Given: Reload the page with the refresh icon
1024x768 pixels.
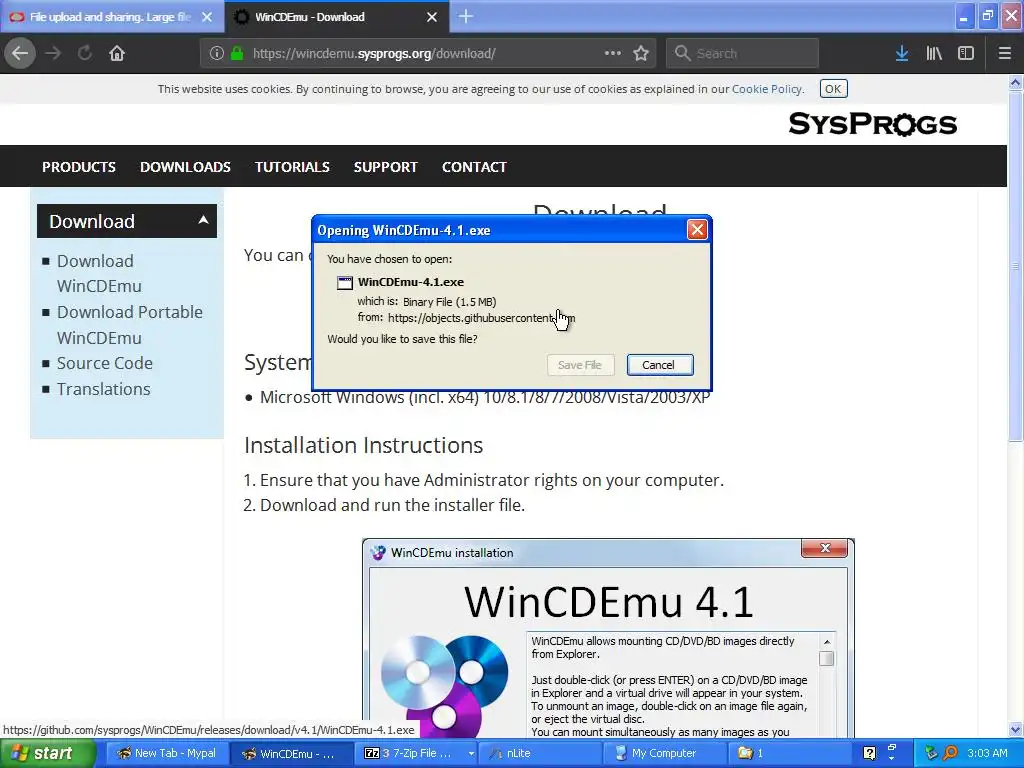Looking at the screenshot, I should [x=85, y=53].
